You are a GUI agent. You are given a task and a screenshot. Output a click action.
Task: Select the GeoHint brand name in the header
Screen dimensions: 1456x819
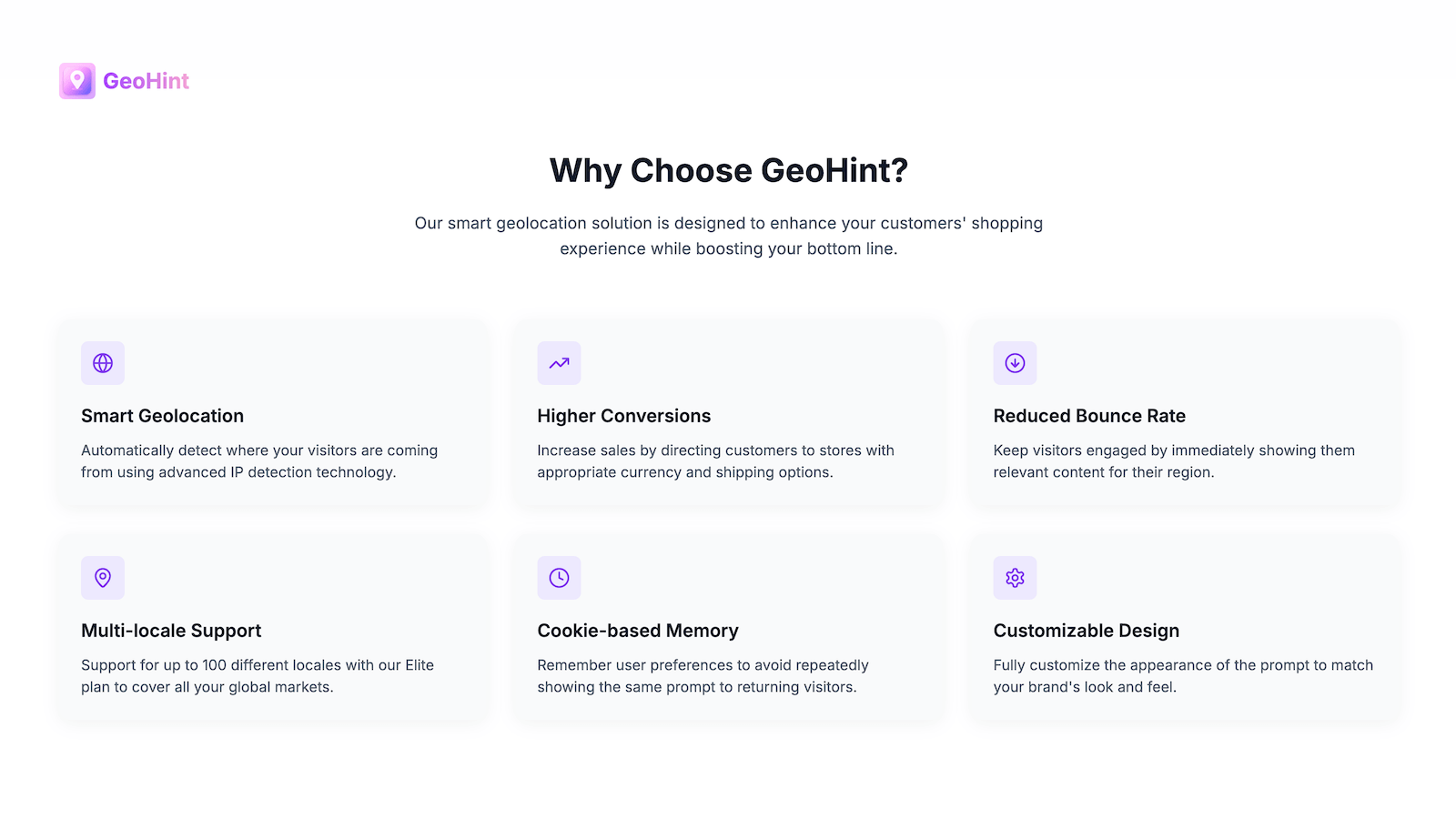pos(147,81)
